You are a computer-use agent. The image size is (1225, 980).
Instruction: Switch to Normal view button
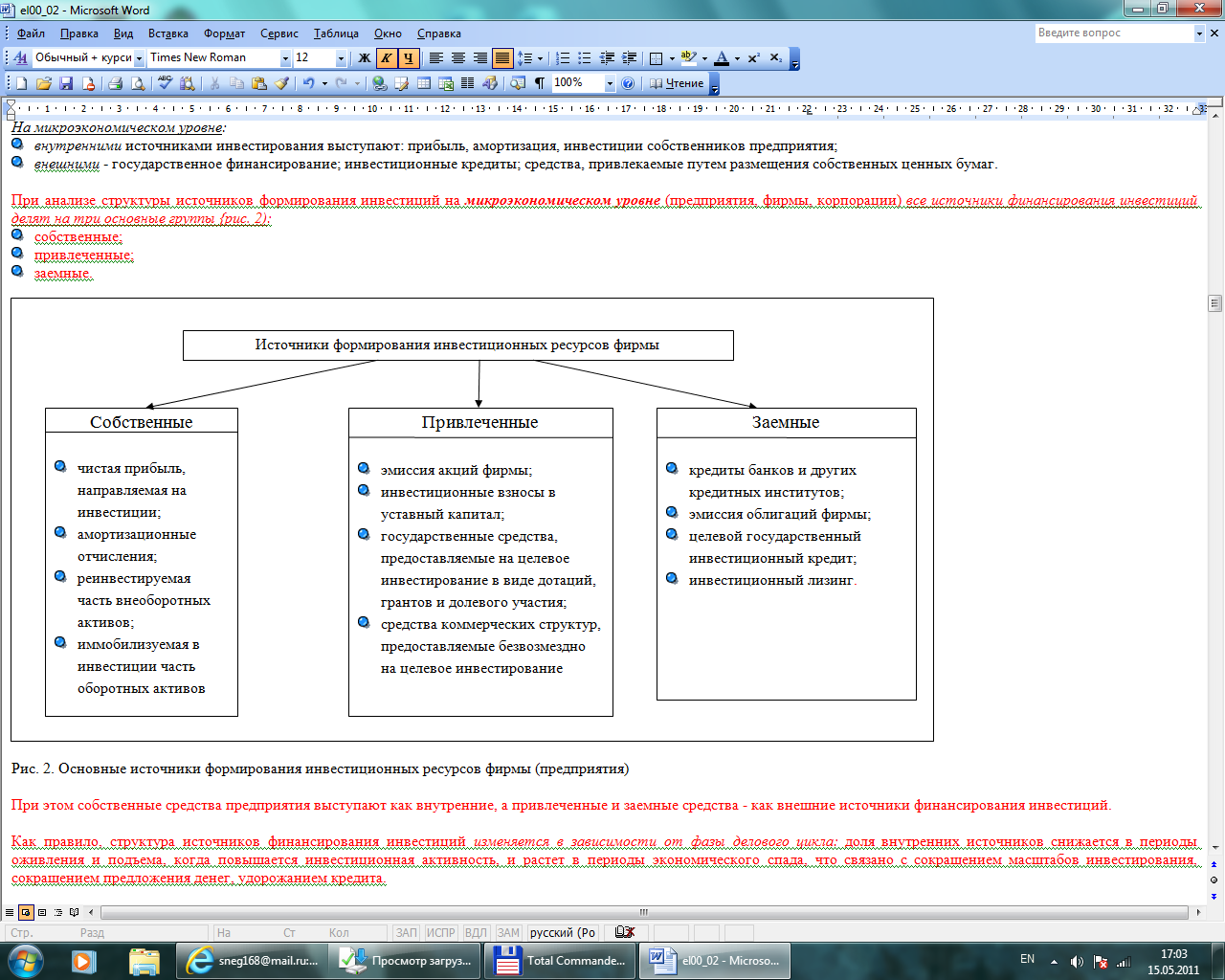pyautogui.click(x=10, y=912)
